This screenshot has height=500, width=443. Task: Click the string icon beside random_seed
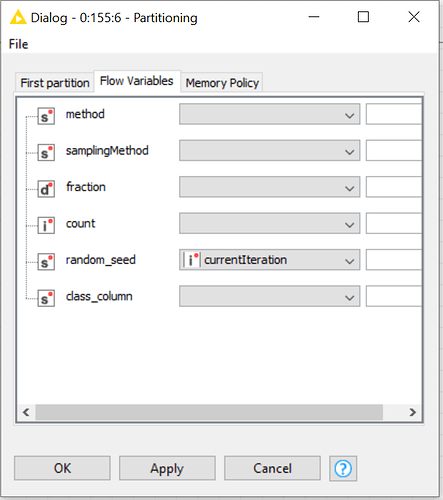(x=46, y=262)
